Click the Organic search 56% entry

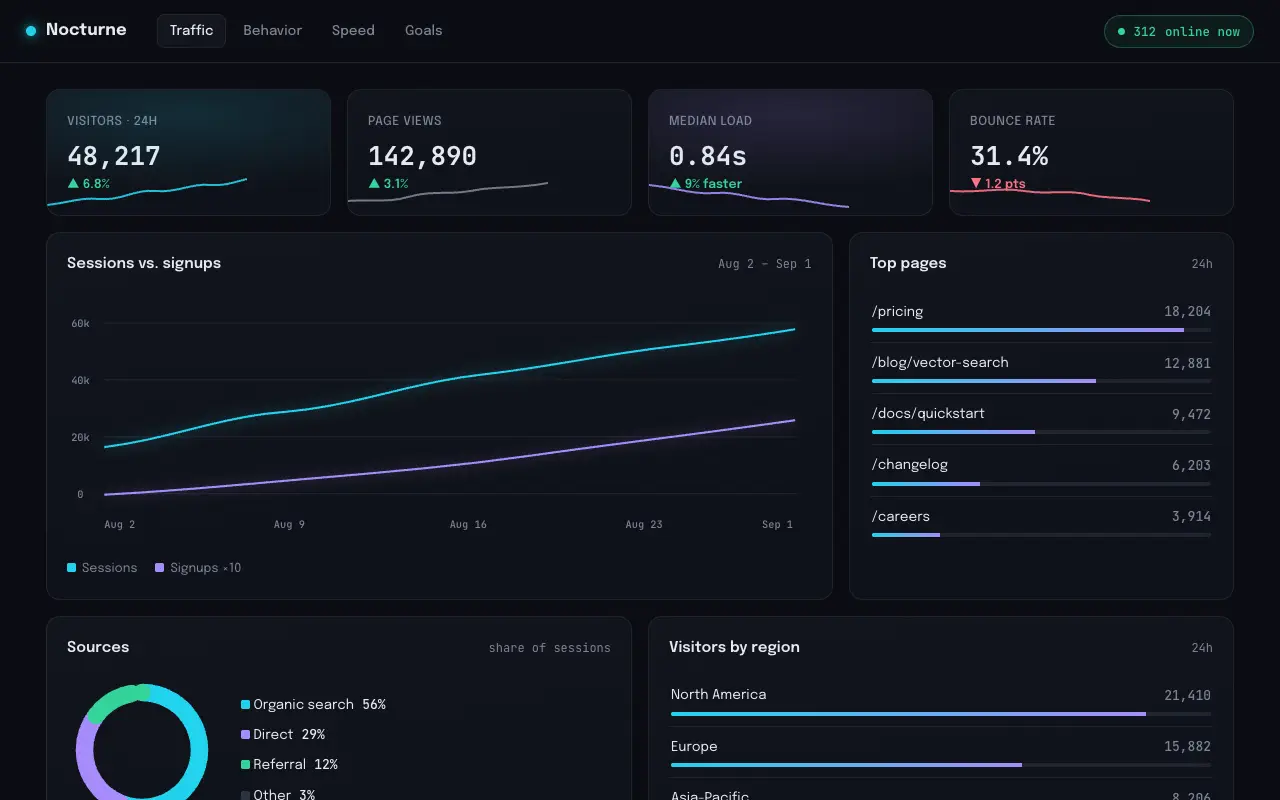314,705
